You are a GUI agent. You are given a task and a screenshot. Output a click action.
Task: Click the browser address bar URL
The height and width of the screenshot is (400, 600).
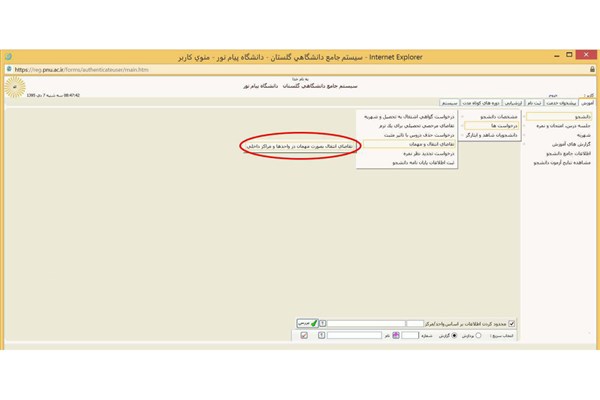point(80,69)
